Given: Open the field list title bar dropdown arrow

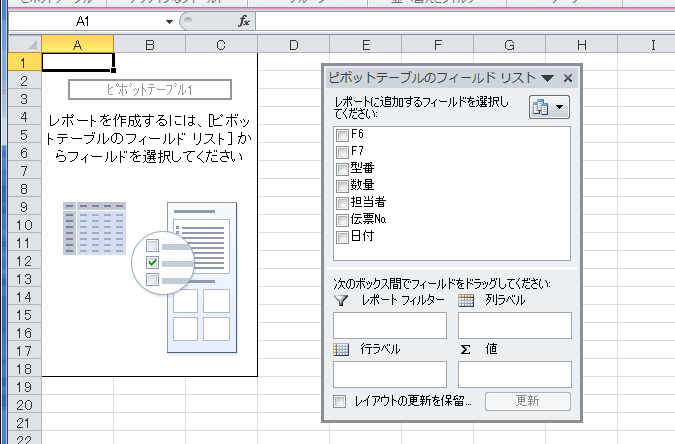Looking at the screenshot, I should [x=547, y=78].
